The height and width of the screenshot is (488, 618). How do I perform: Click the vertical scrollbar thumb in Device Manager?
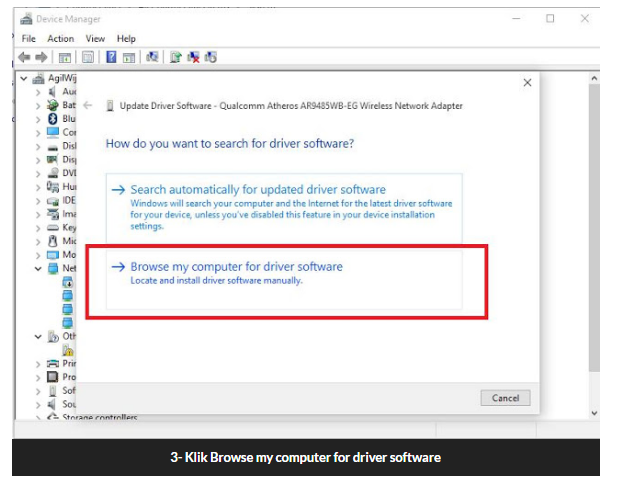pyautogui.click(x=594, y=228)
